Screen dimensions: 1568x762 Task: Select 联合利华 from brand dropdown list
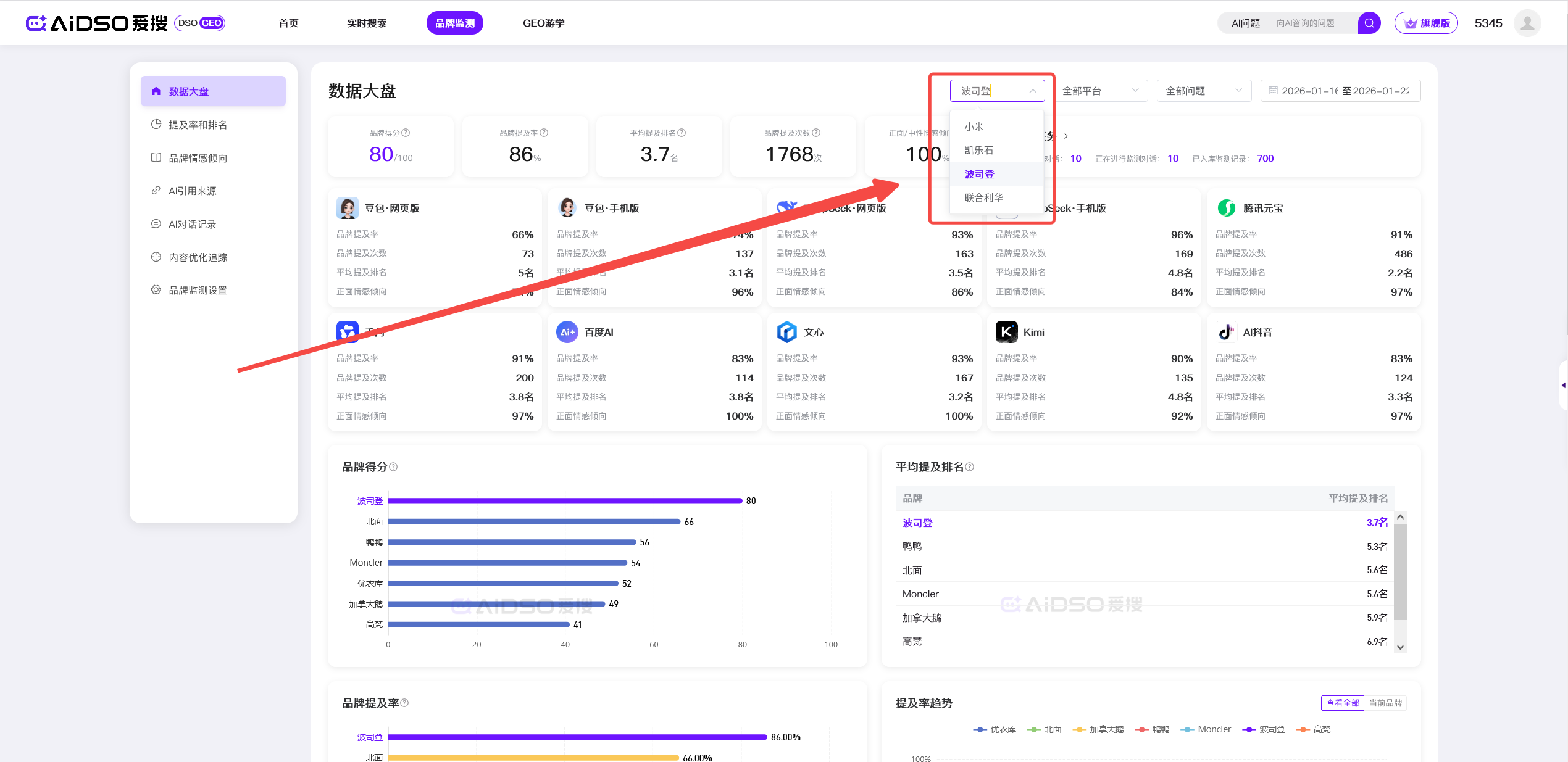(984, 197)
